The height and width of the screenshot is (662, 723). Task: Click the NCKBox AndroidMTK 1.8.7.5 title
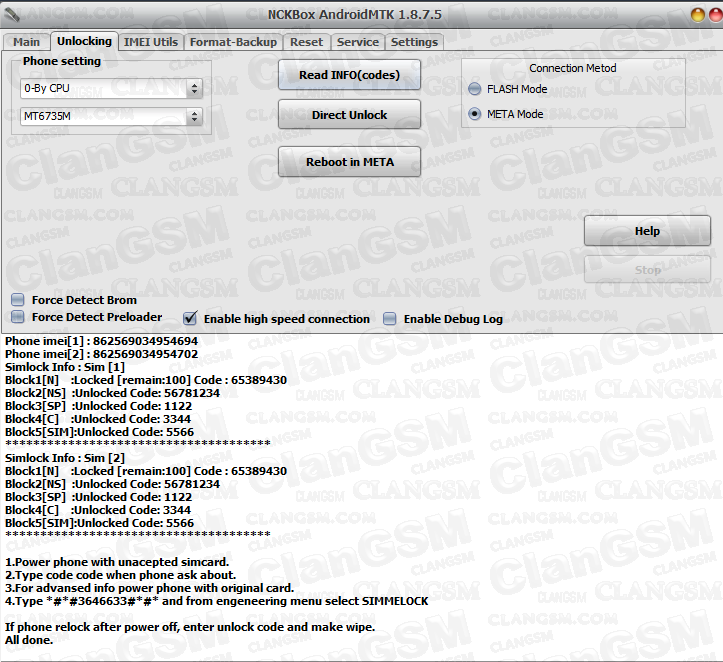point(355,14)
